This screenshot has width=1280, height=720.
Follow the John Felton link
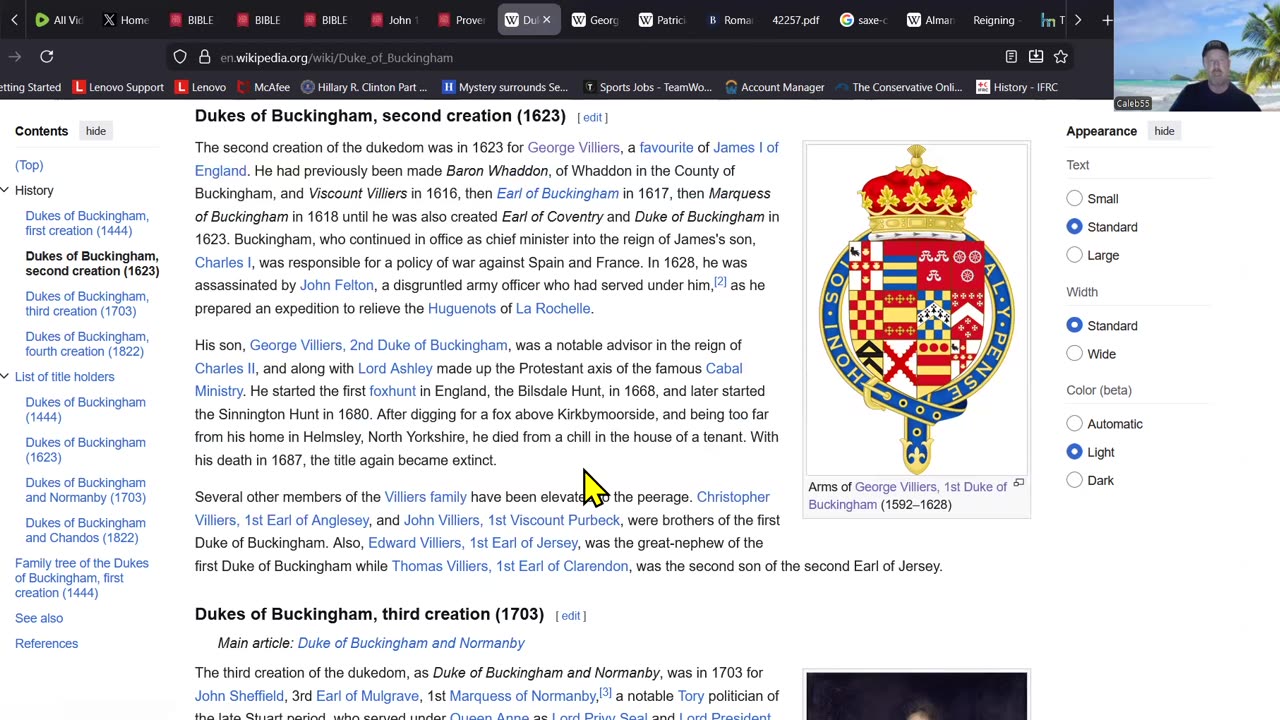tap(337, 285)
